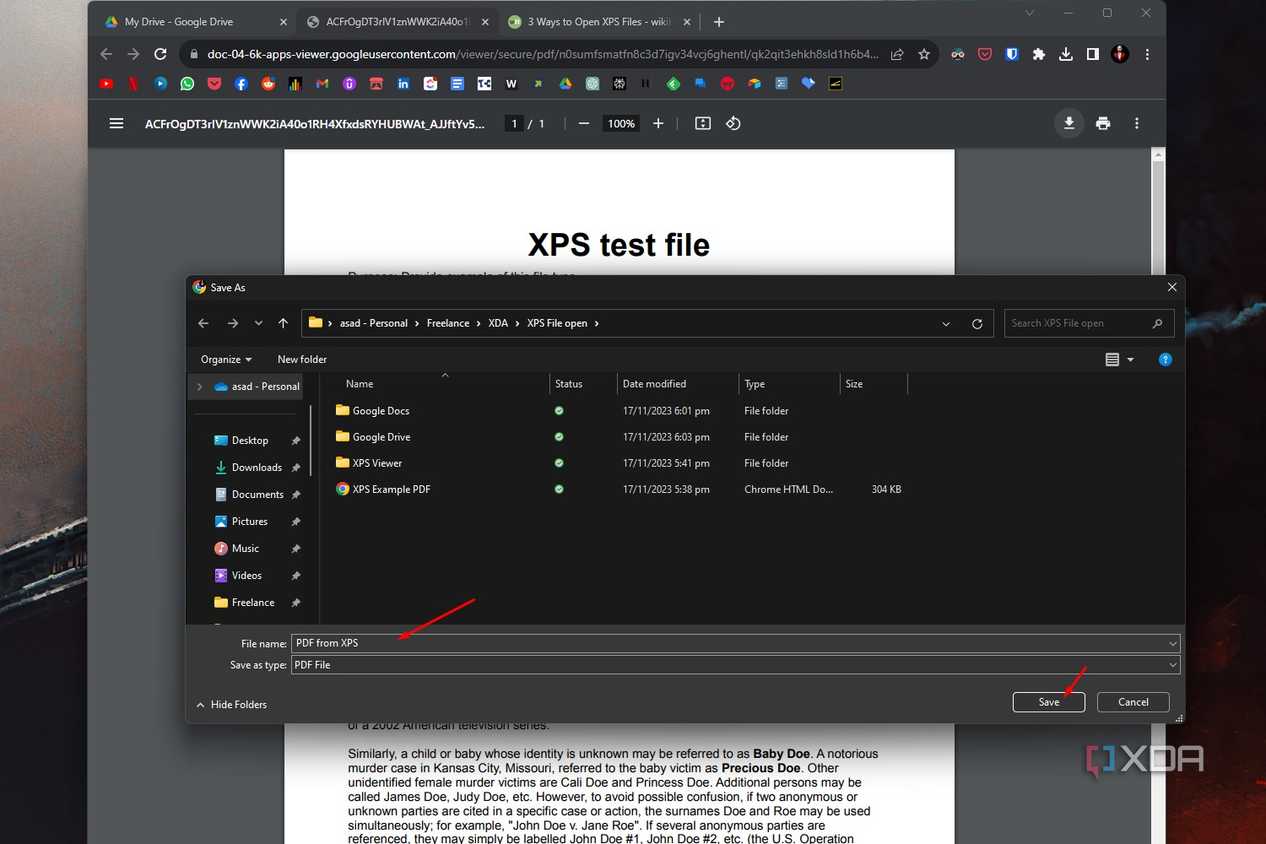Click New folder button

tap(302, 359)
